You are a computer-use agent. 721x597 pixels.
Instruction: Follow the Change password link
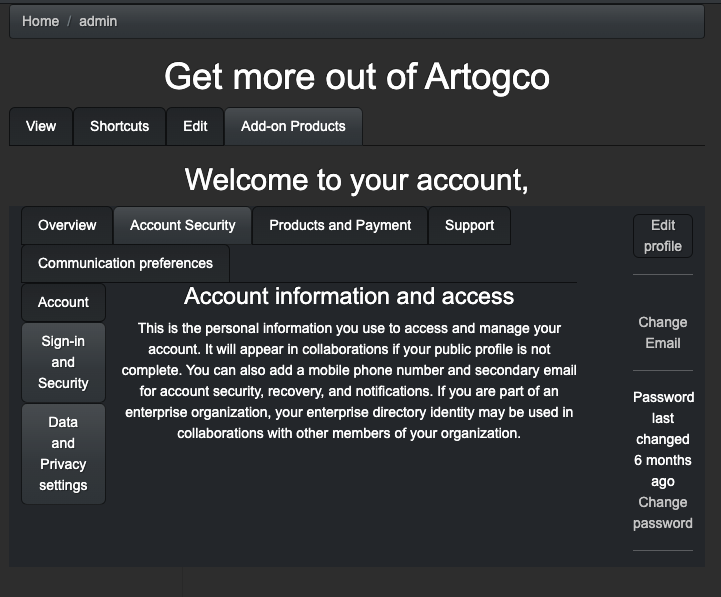[663, 513]
